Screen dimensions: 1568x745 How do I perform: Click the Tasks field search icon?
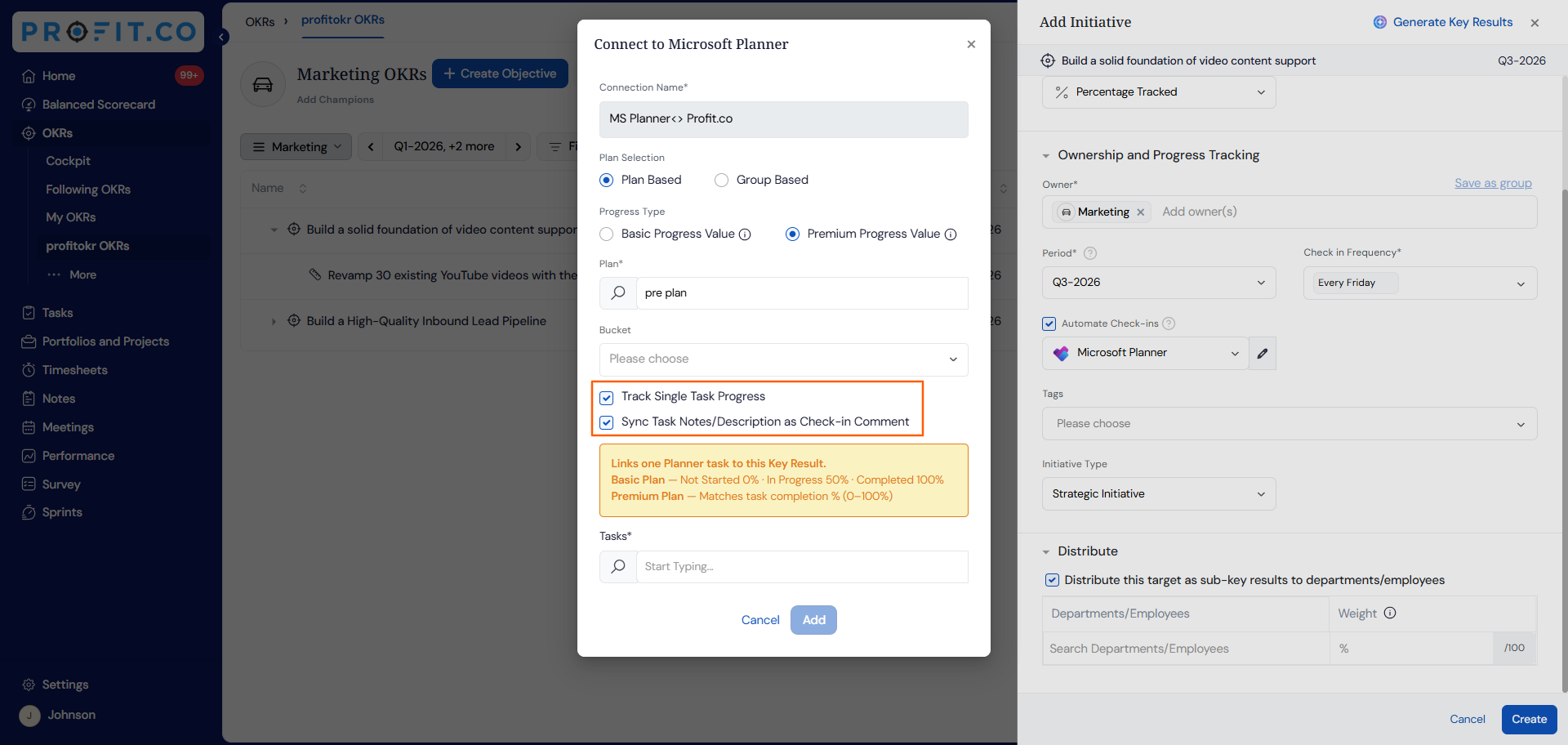[x=618, y=567]
